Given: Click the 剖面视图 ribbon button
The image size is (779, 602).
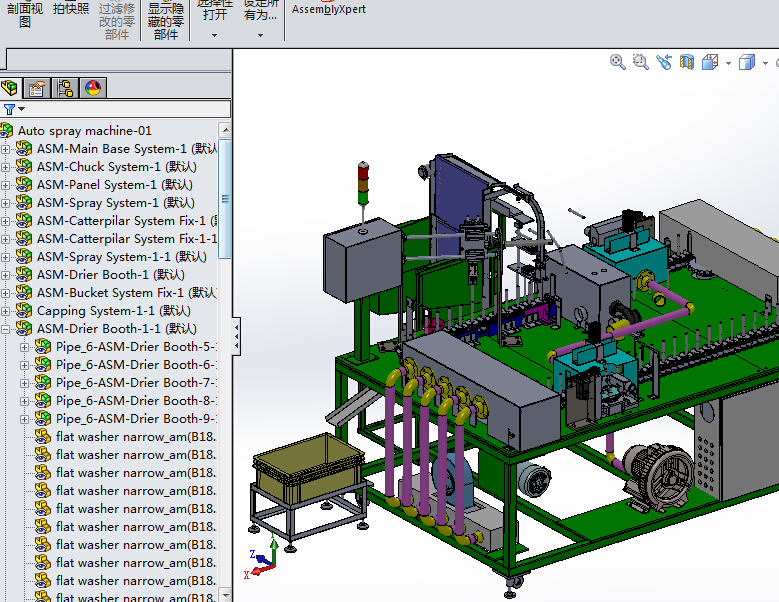Looking at the screenshot, I should (25, 15).
